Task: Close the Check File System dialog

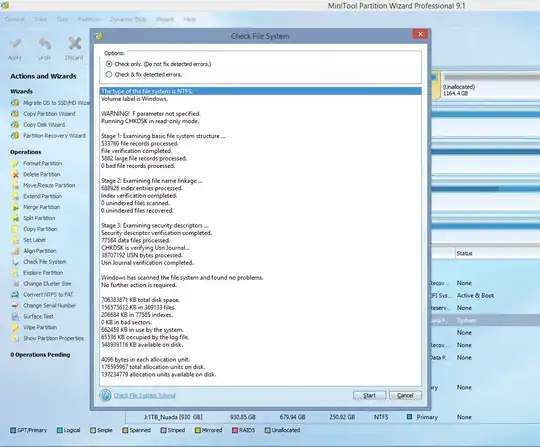Action: tap(420, 34)
